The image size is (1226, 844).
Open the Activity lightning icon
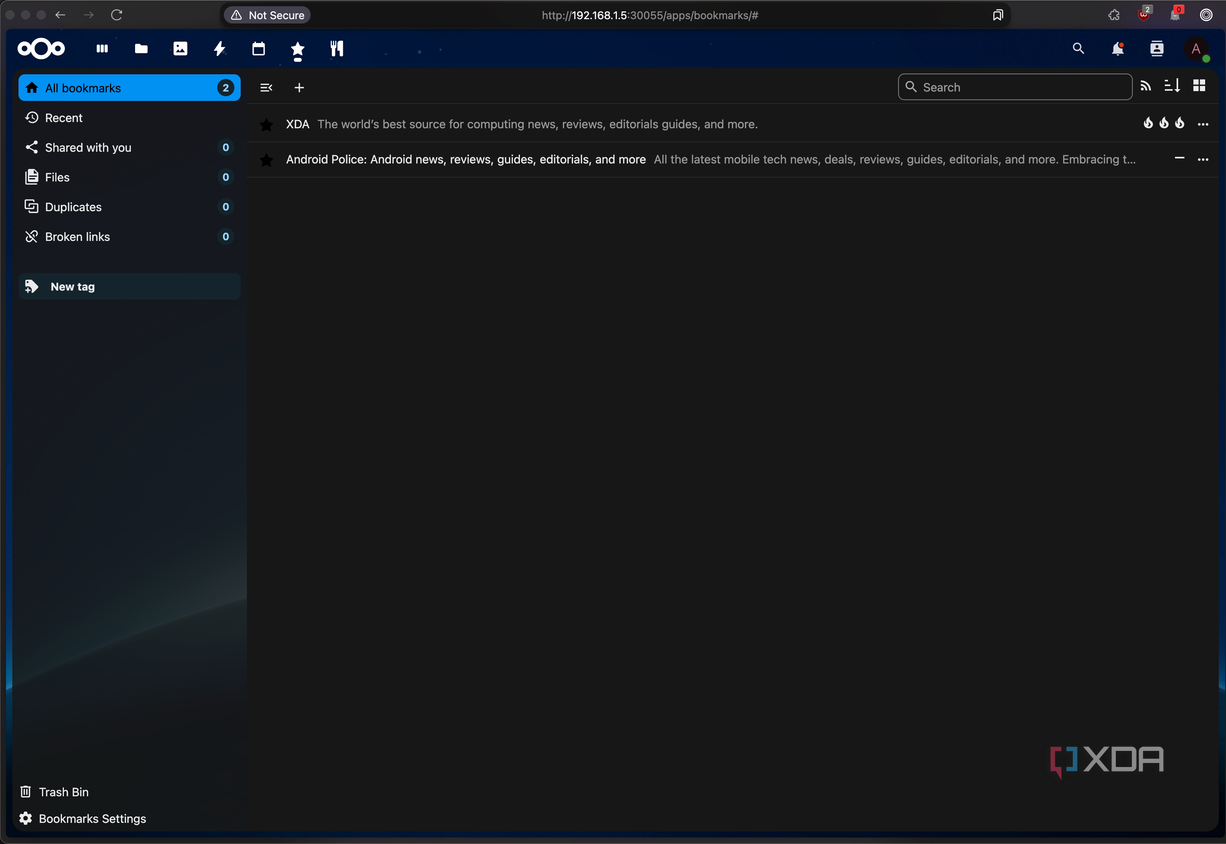[219, 48]
